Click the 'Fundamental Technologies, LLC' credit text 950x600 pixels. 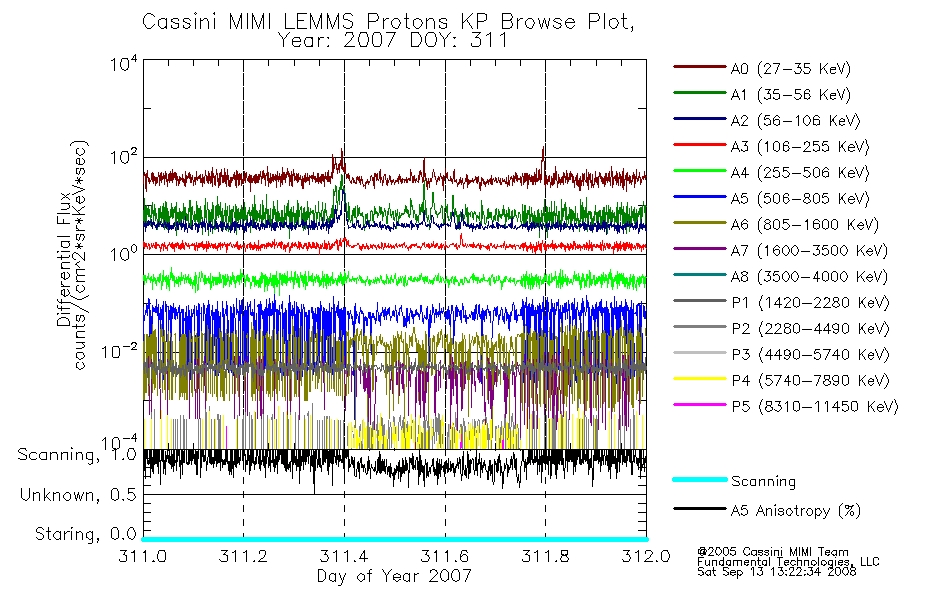coord(788,562)
